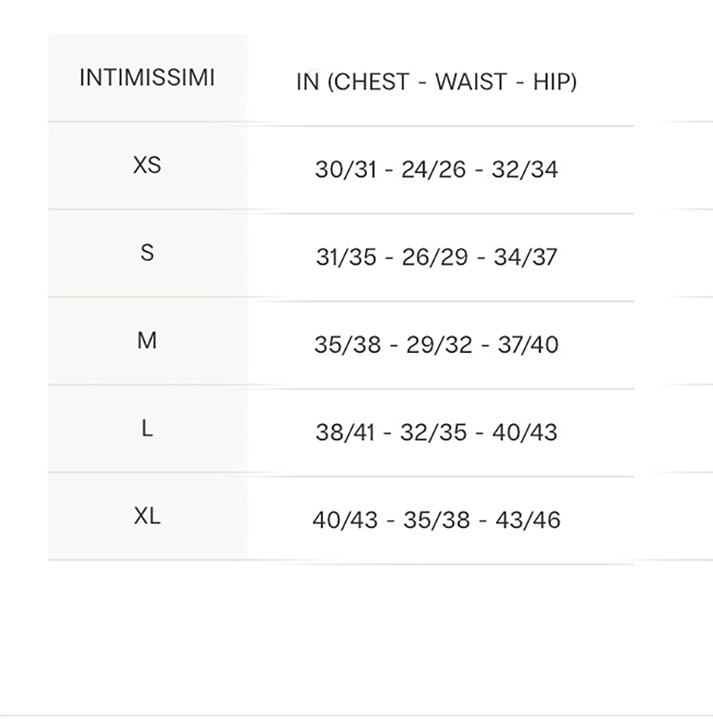Click the INTIMISSIMI column header

point(147,77)
